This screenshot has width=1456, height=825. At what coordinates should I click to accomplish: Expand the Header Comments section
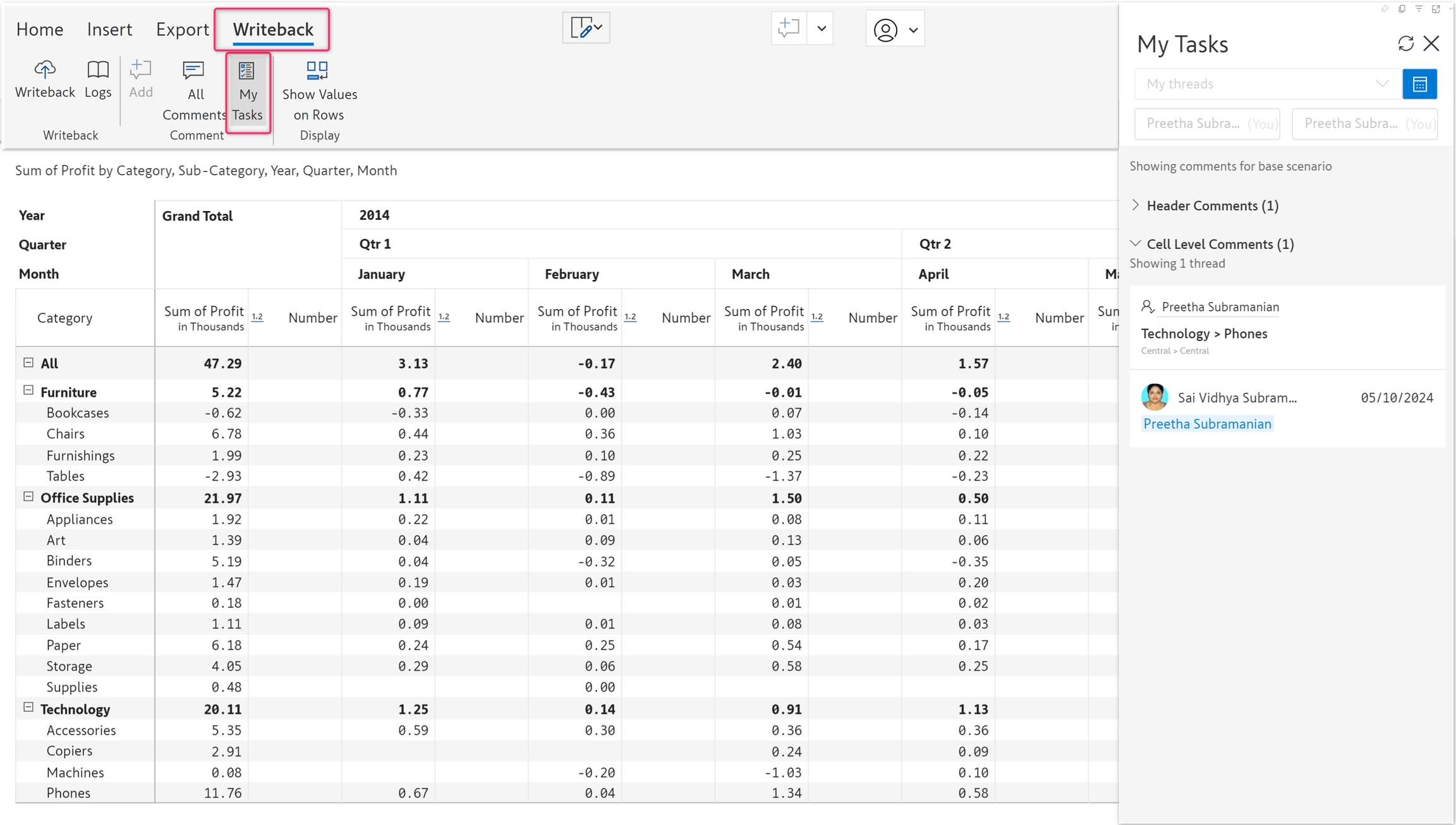coord(1136,205)
